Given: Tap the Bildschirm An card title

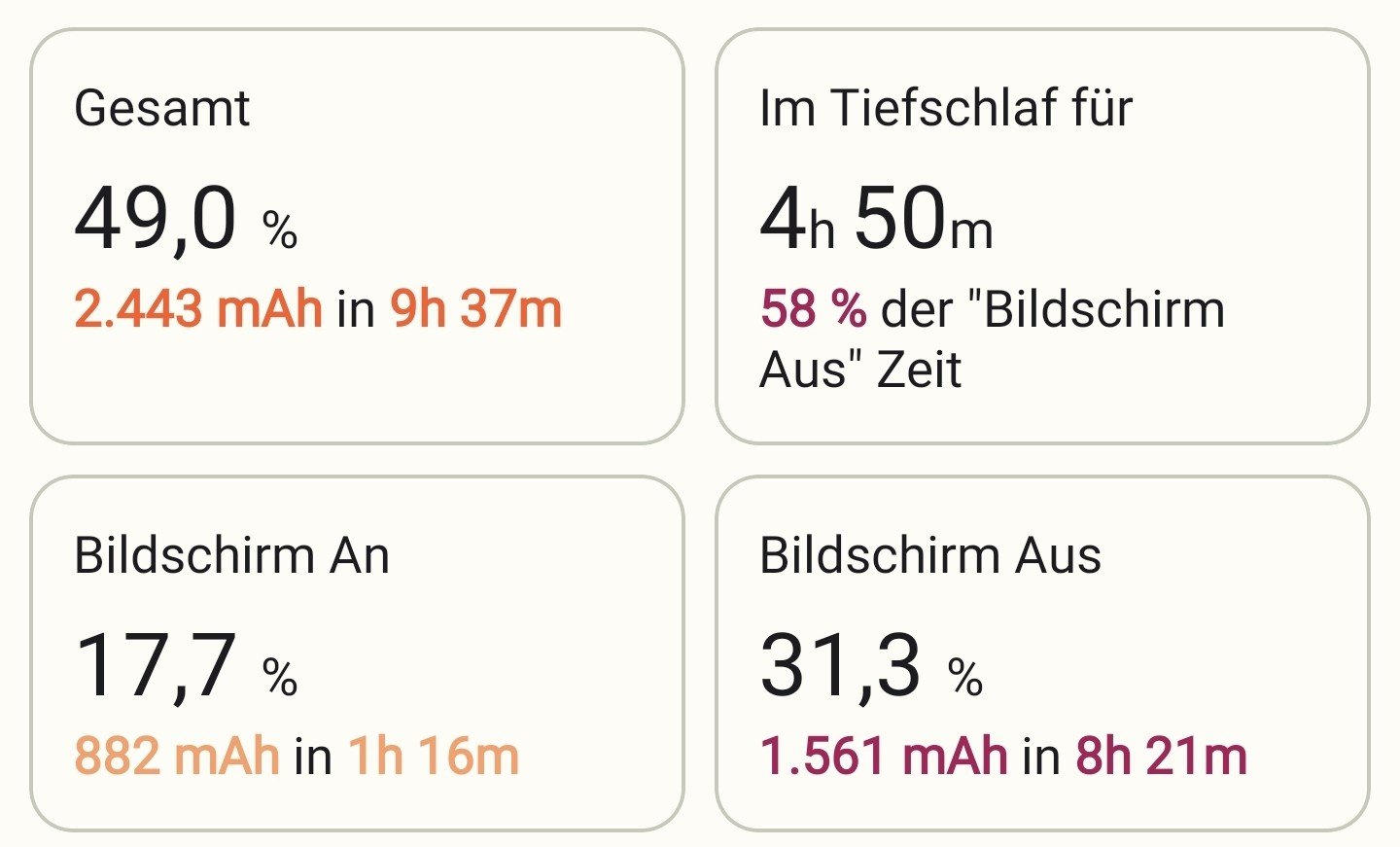Looking at the screenshot, I should 231,555.
